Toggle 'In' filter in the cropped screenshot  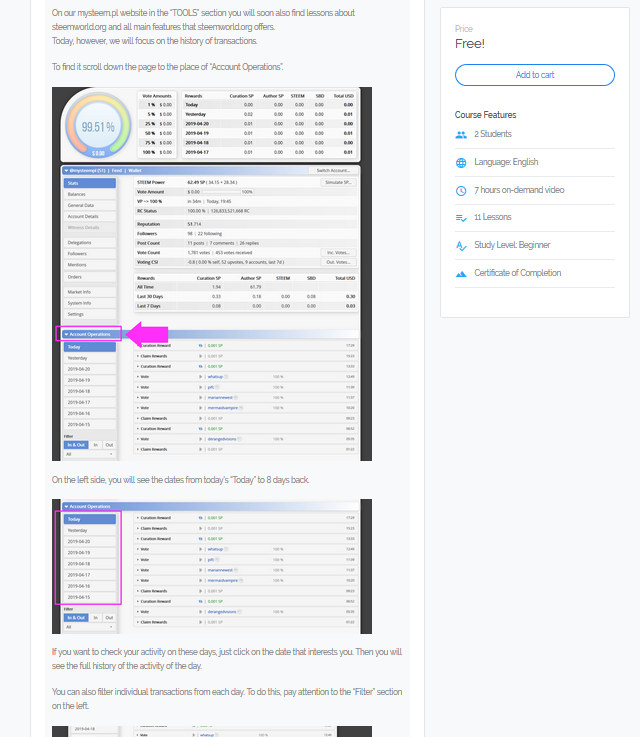tap(95, 618)
